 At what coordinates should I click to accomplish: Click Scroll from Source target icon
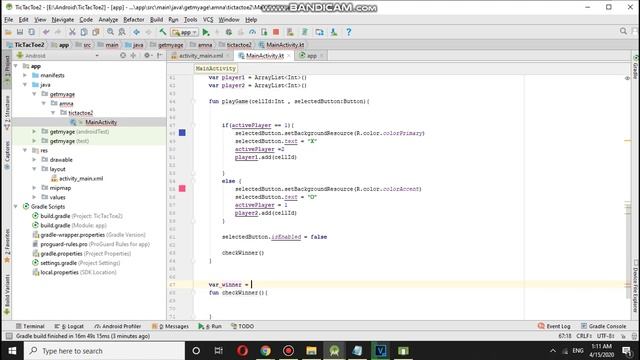123,56
